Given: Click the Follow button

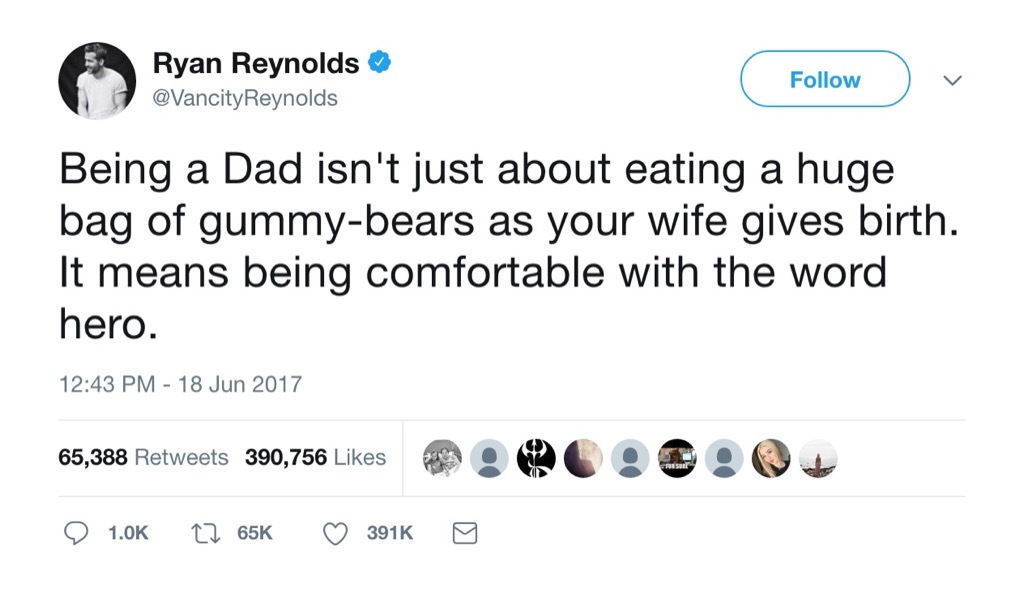Looking at the screenshot, I should pyautogui.click(x=824, y=79).
